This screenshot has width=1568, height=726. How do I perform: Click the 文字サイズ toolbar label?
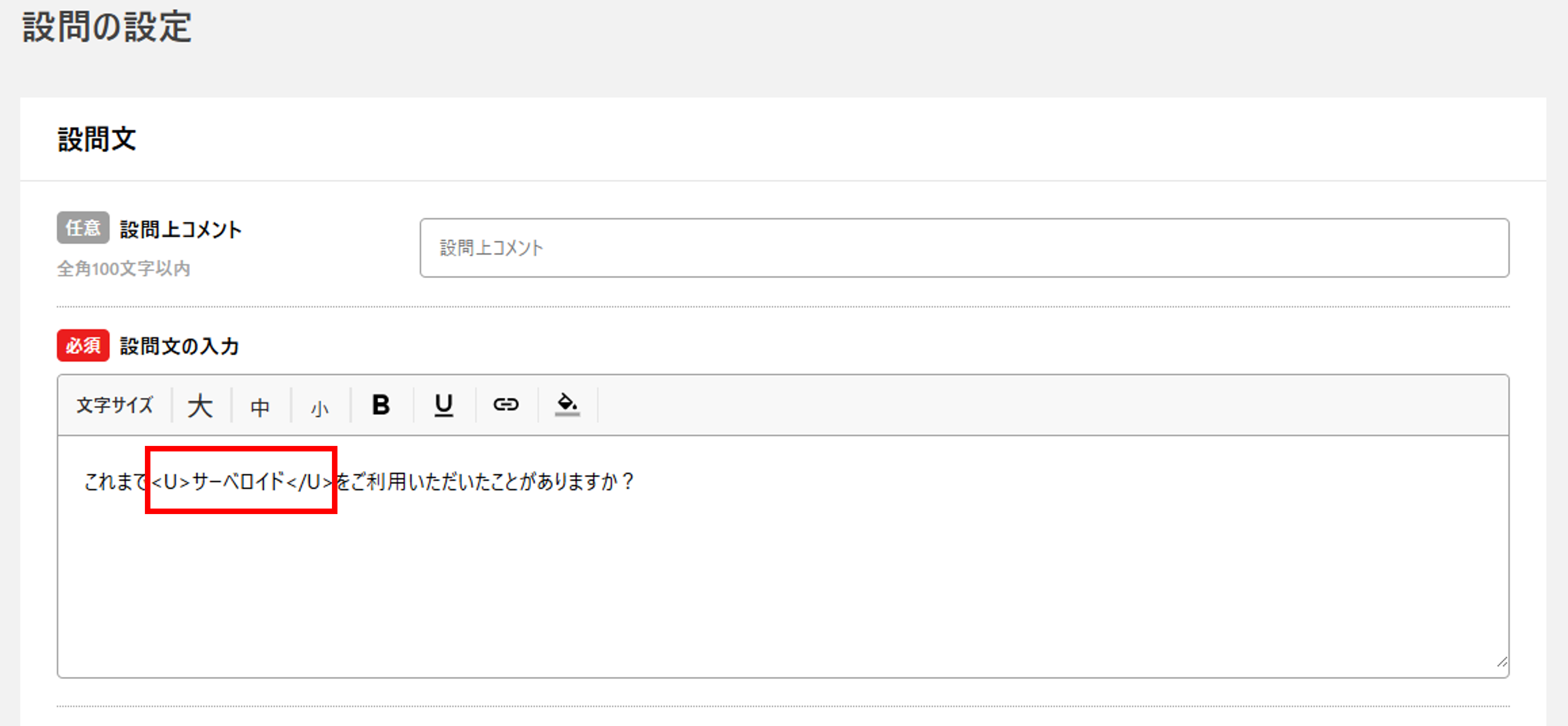pos(115,405)
